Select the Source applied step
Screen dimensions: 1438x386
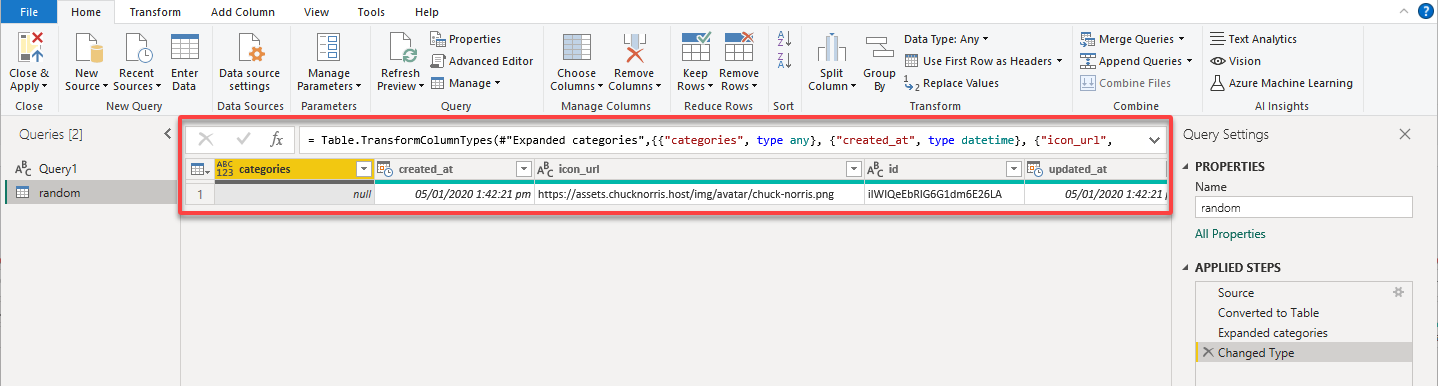1303,293
